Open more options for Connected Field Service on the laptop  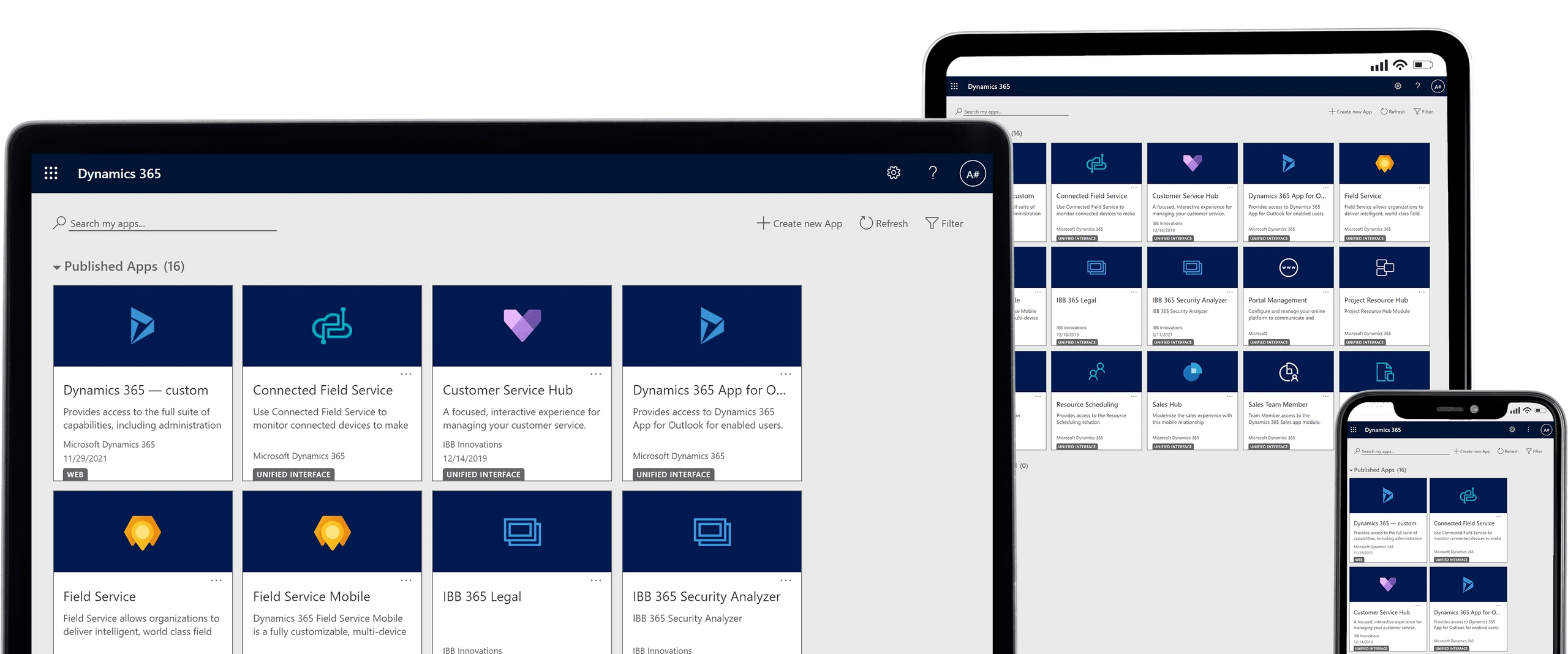click(406, 374)
